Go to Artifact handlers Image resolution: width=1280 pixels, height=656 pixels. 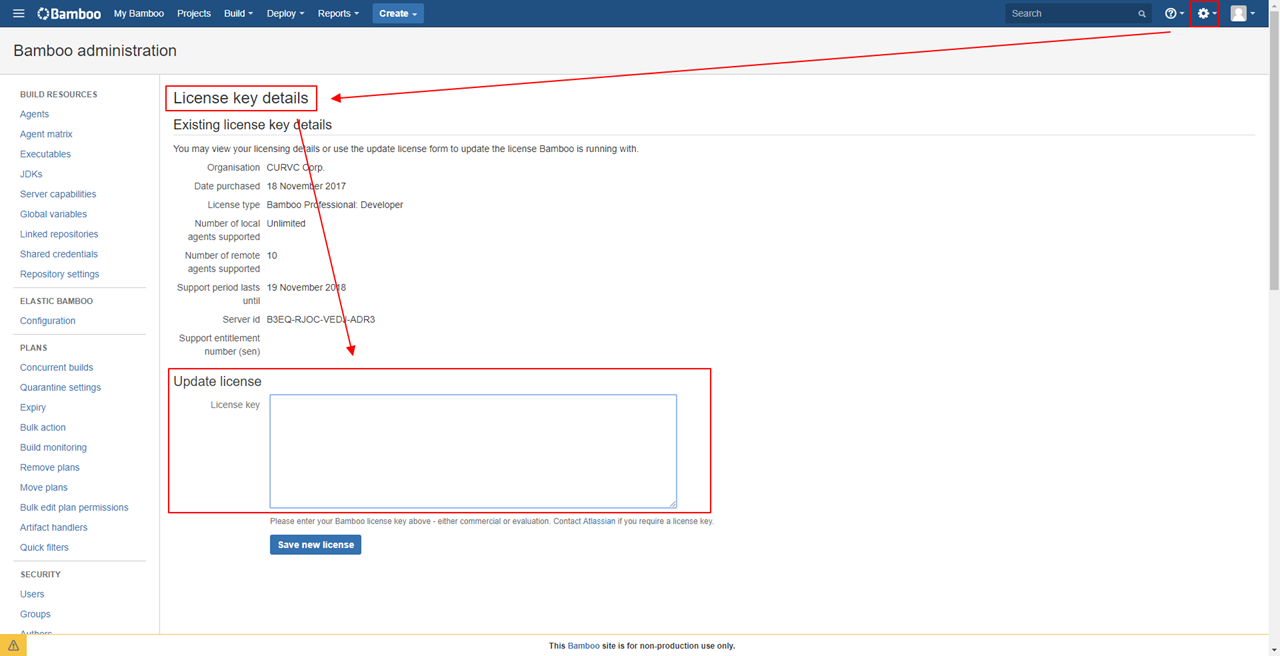pos(54,527)
